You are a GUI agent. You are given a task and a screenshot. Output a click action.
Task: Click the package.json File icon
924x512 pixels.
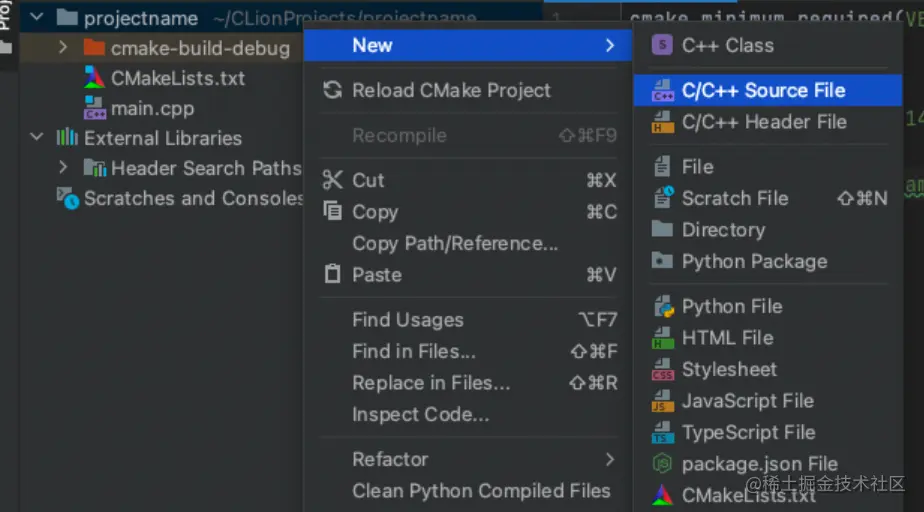662,464
